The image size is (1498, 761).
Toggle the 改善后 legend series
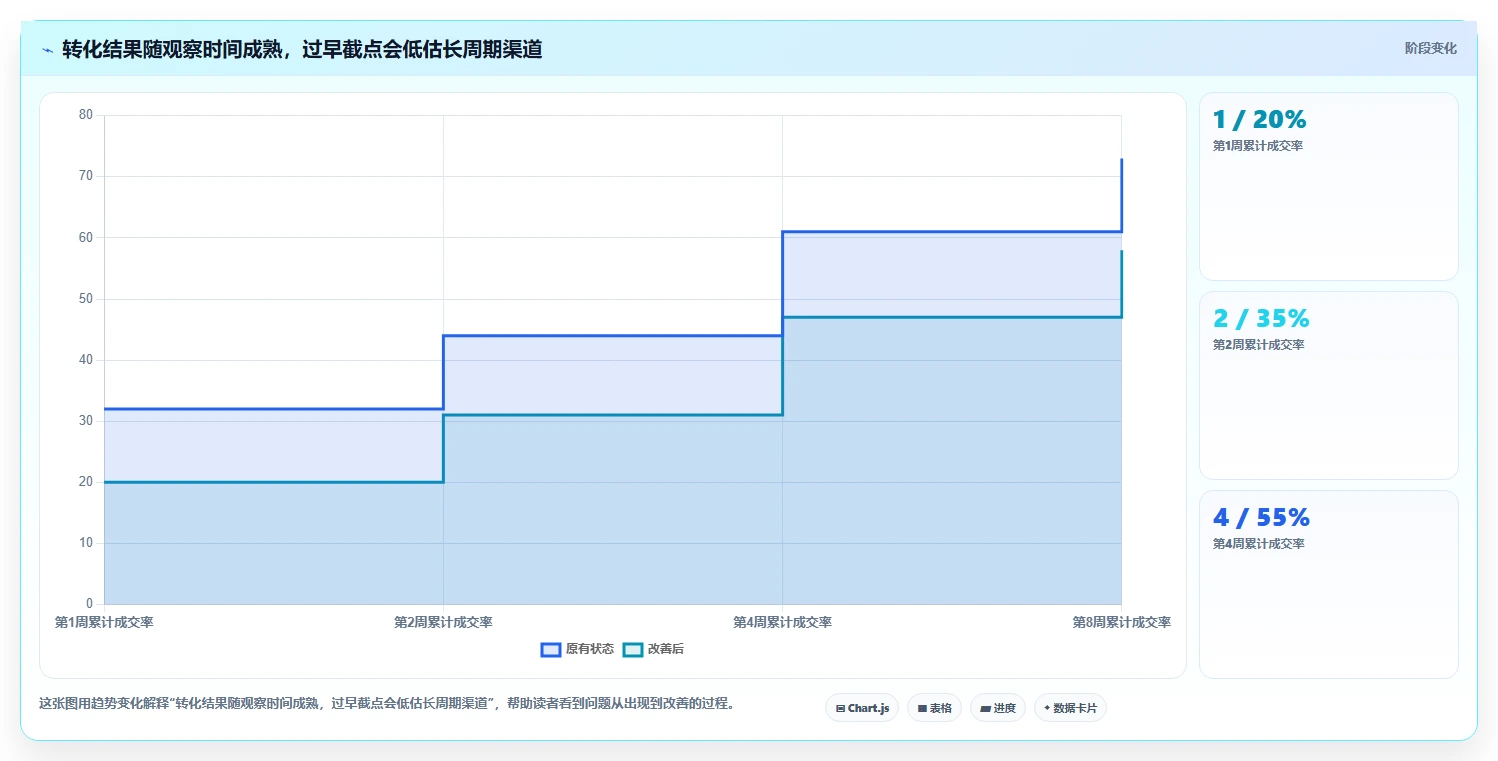653,649
